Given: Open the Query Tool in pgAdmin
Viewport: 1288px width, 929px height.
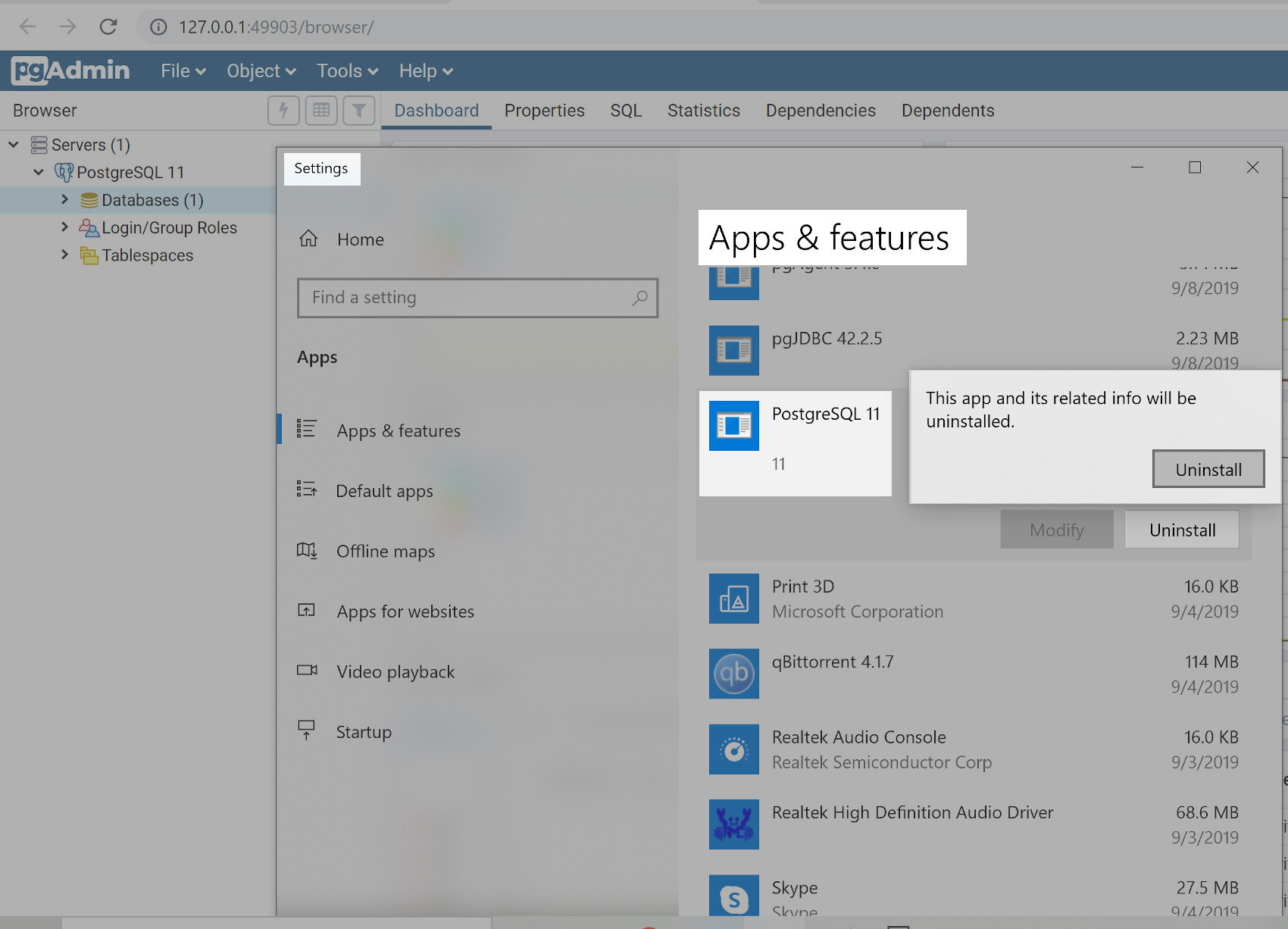Looking at the screenshot, I should (283, 110).
